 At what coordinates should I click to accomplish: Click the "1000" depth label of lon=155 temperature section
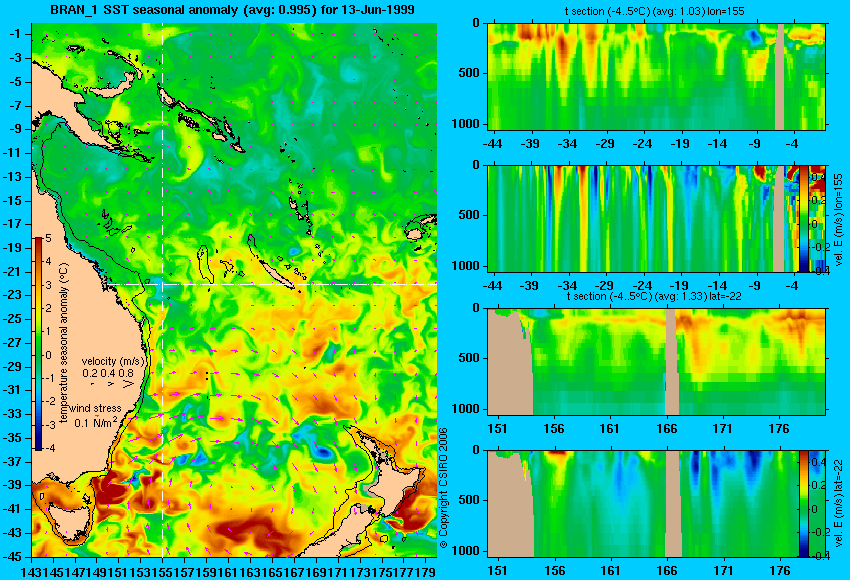coord(466,124)
